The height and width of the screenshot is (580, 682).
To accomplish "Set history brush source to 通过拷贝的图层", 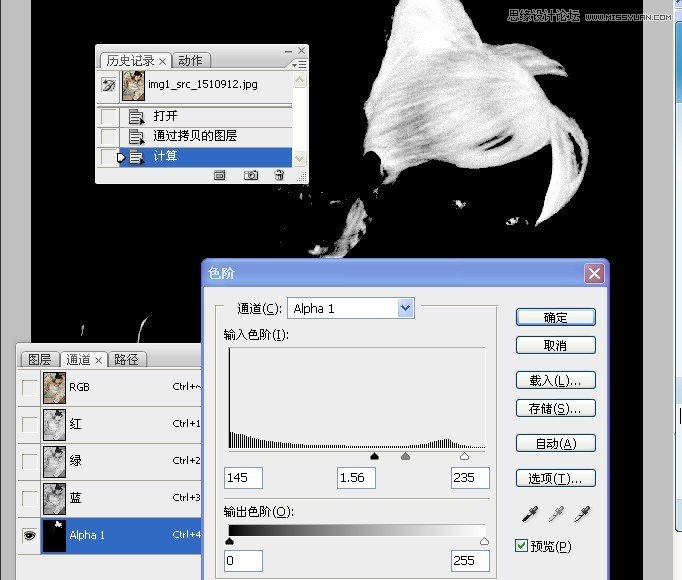I will pyautogui.click(x=109, y=137).
